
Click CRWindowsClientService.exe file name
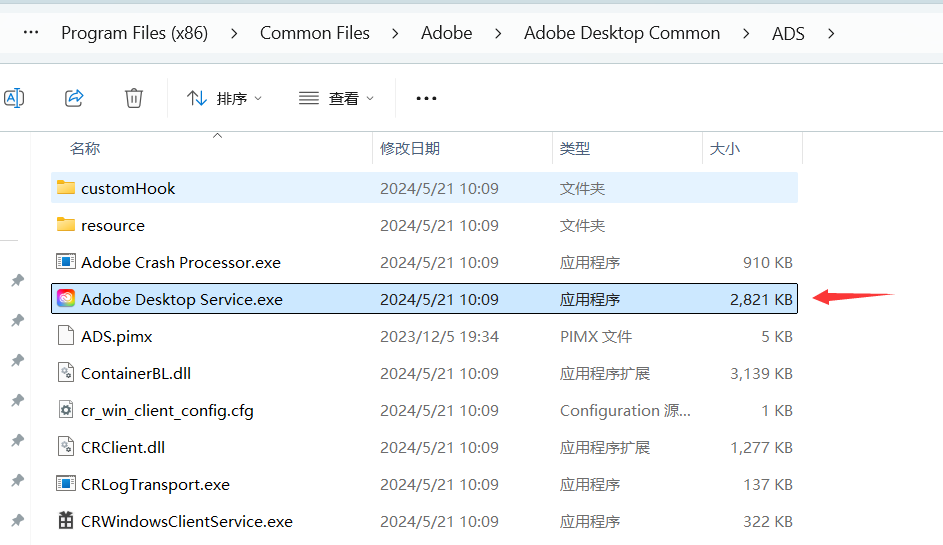[186, 522]
